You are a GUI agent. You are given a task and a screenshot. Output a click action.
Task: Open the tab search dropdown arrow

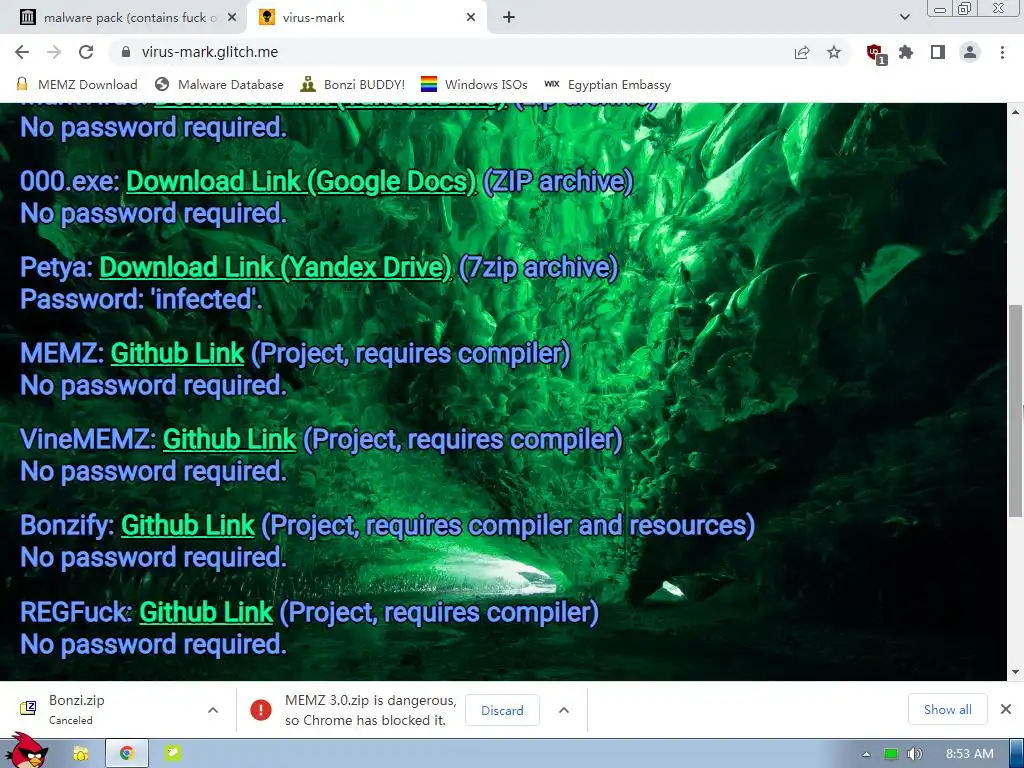pyautogui.click(x=904, y=18)
